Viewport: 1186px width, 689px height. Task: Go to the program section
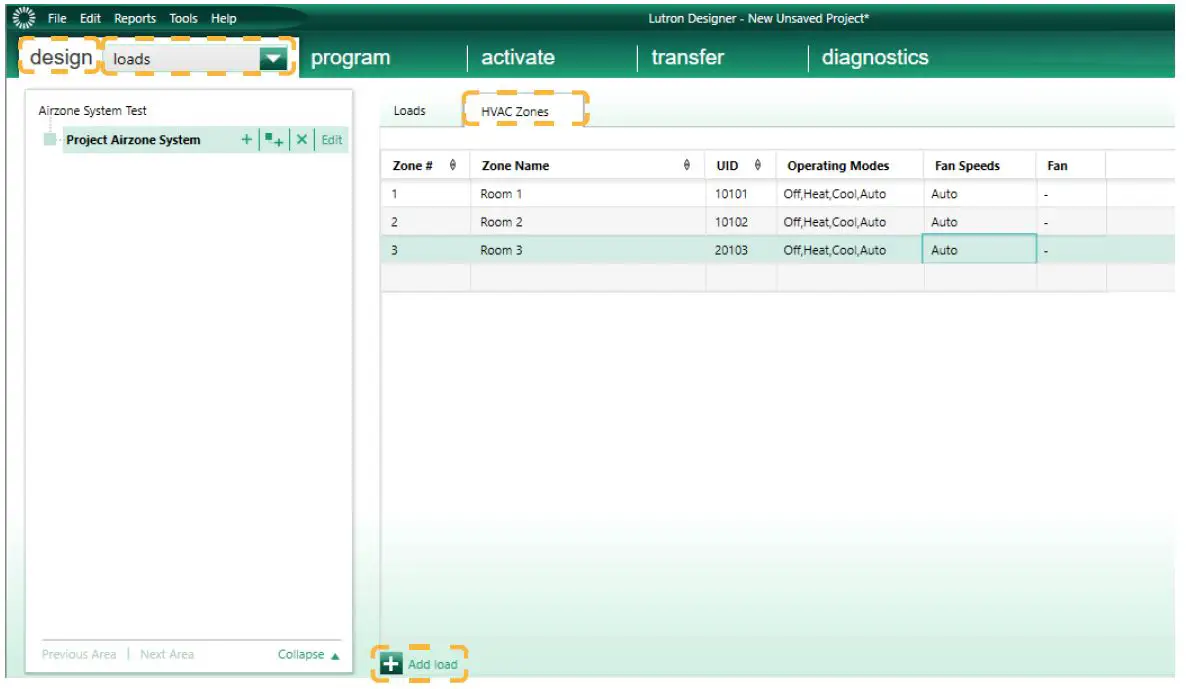[350, 57]
